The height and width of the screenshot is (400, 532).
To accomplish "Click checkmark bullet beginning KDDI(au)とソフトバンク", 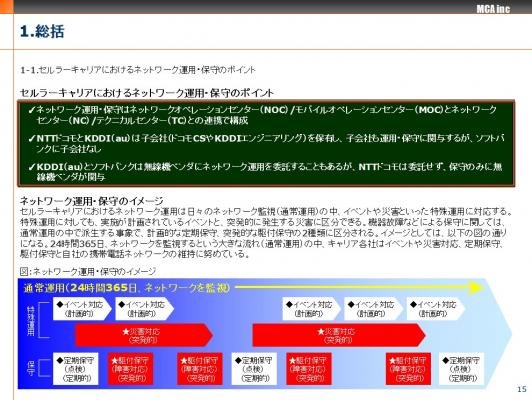I will pyautogui.click(x=265, y=172).
